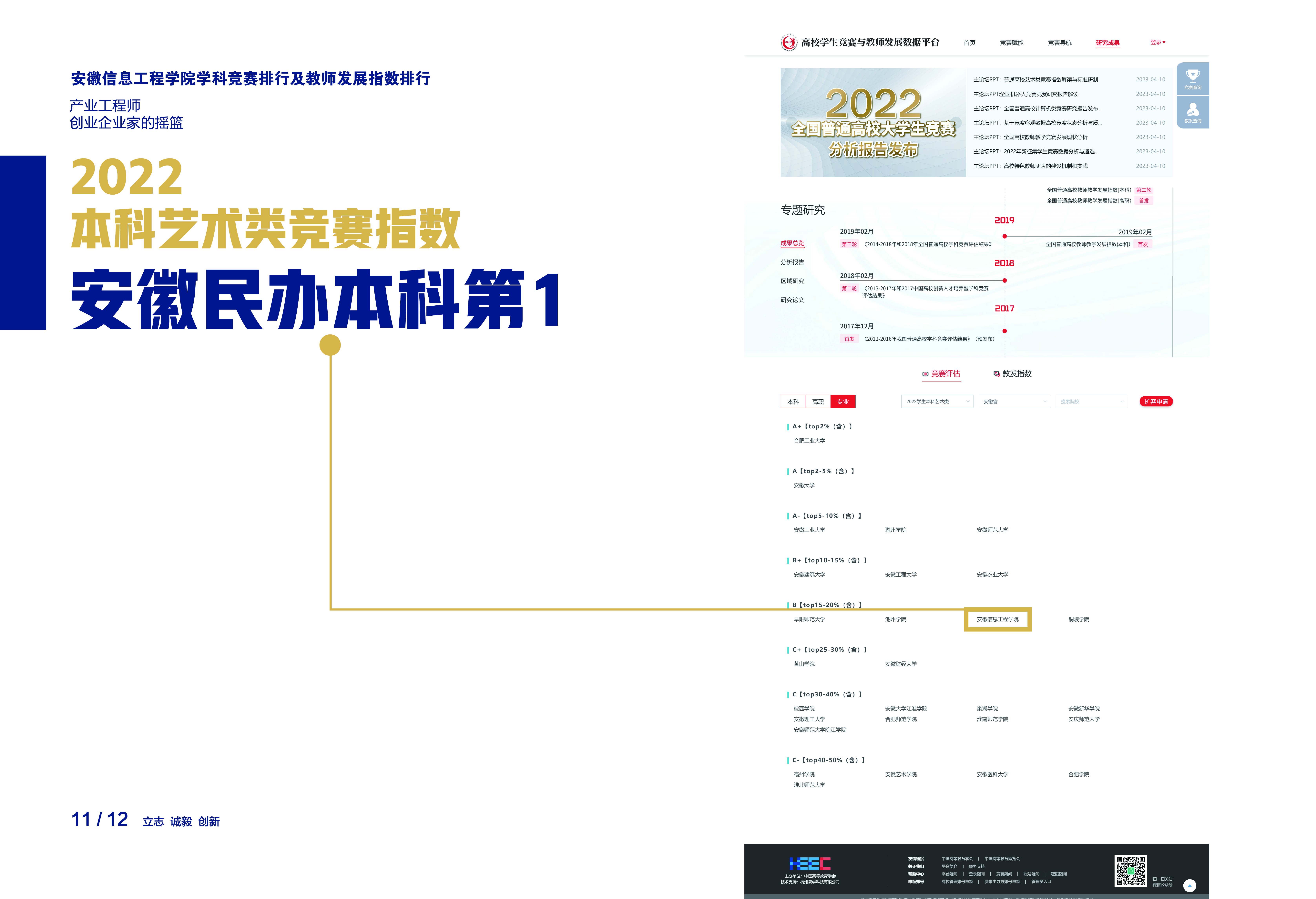The height and width of the screenshot is (899, 1316).
Task: Click the 2018 timeline red dot
Action: (x=1005, y=280)
